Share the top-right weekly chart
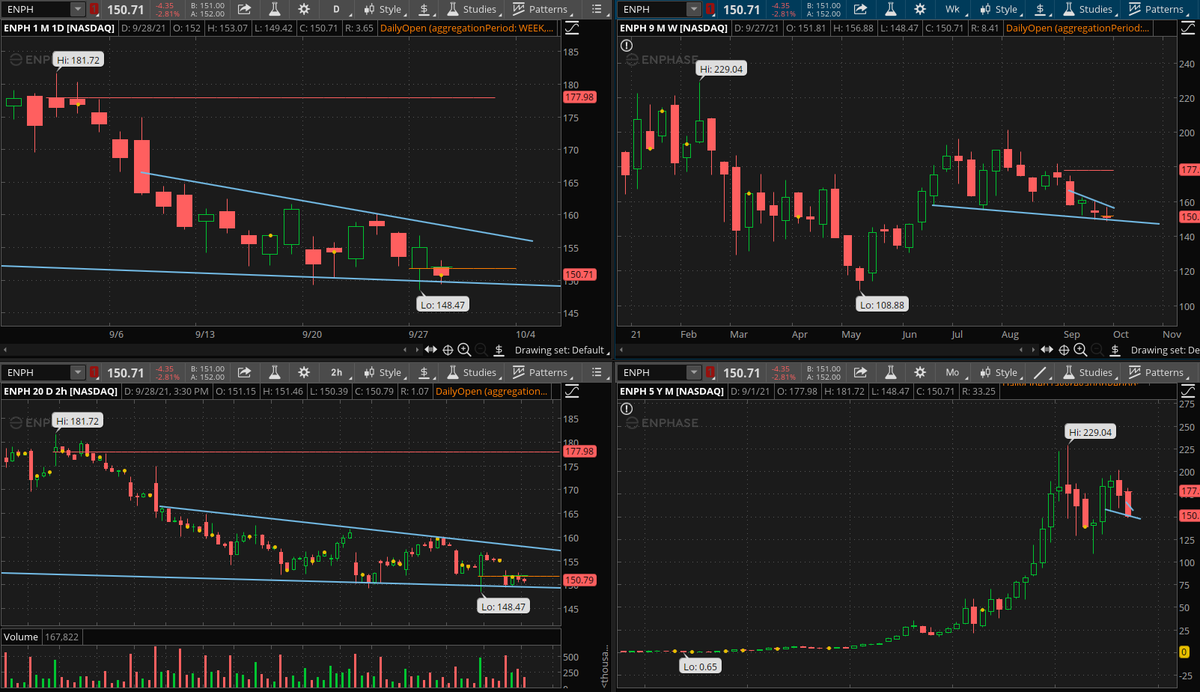This screenshot has height=692, width=1200. 860,9
